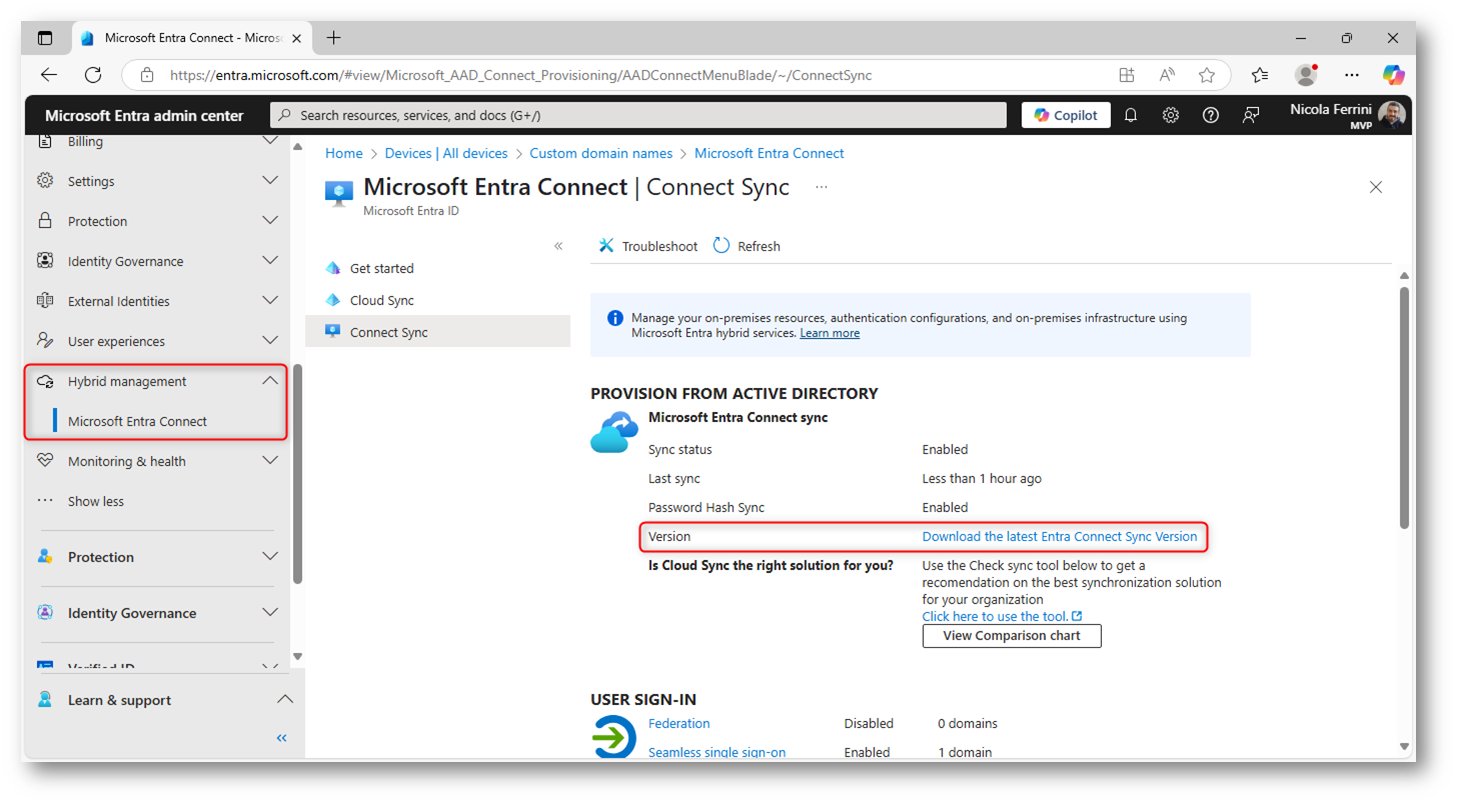This screenshot has height=804, width=1458.
Task: Click the split screen icon in address bar
Action: (x=1127, y=75)
